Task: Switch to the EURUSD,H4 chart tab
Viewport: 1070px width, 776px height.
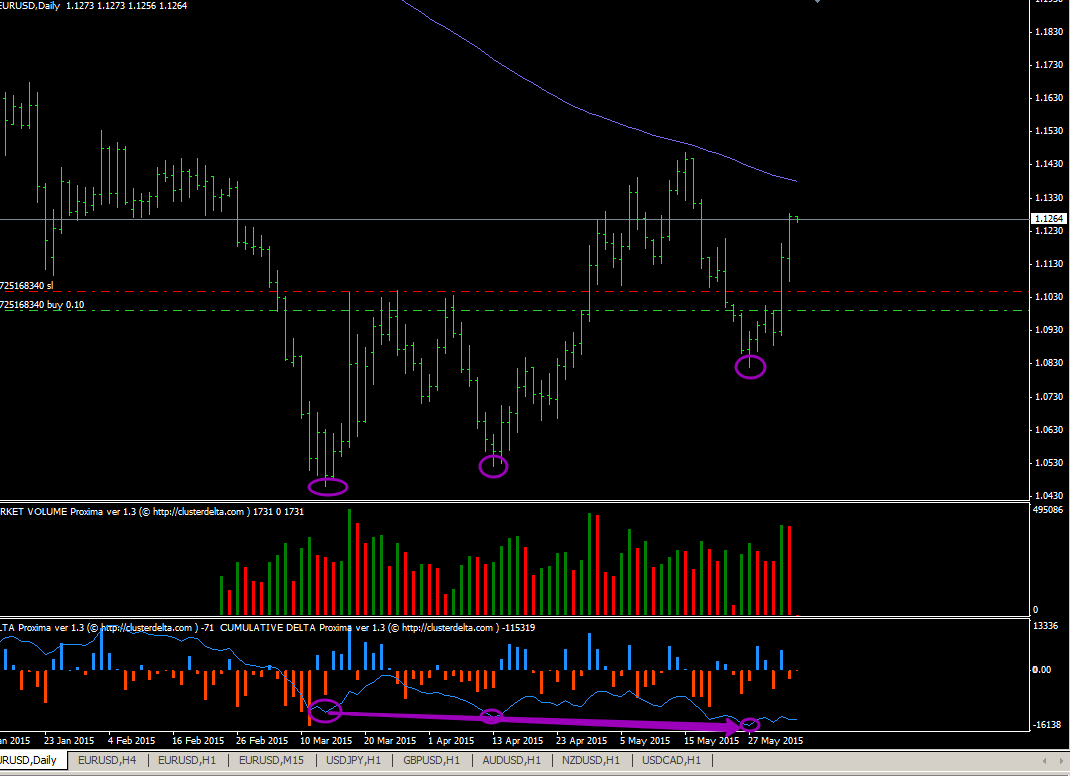Action: (107, 760)
